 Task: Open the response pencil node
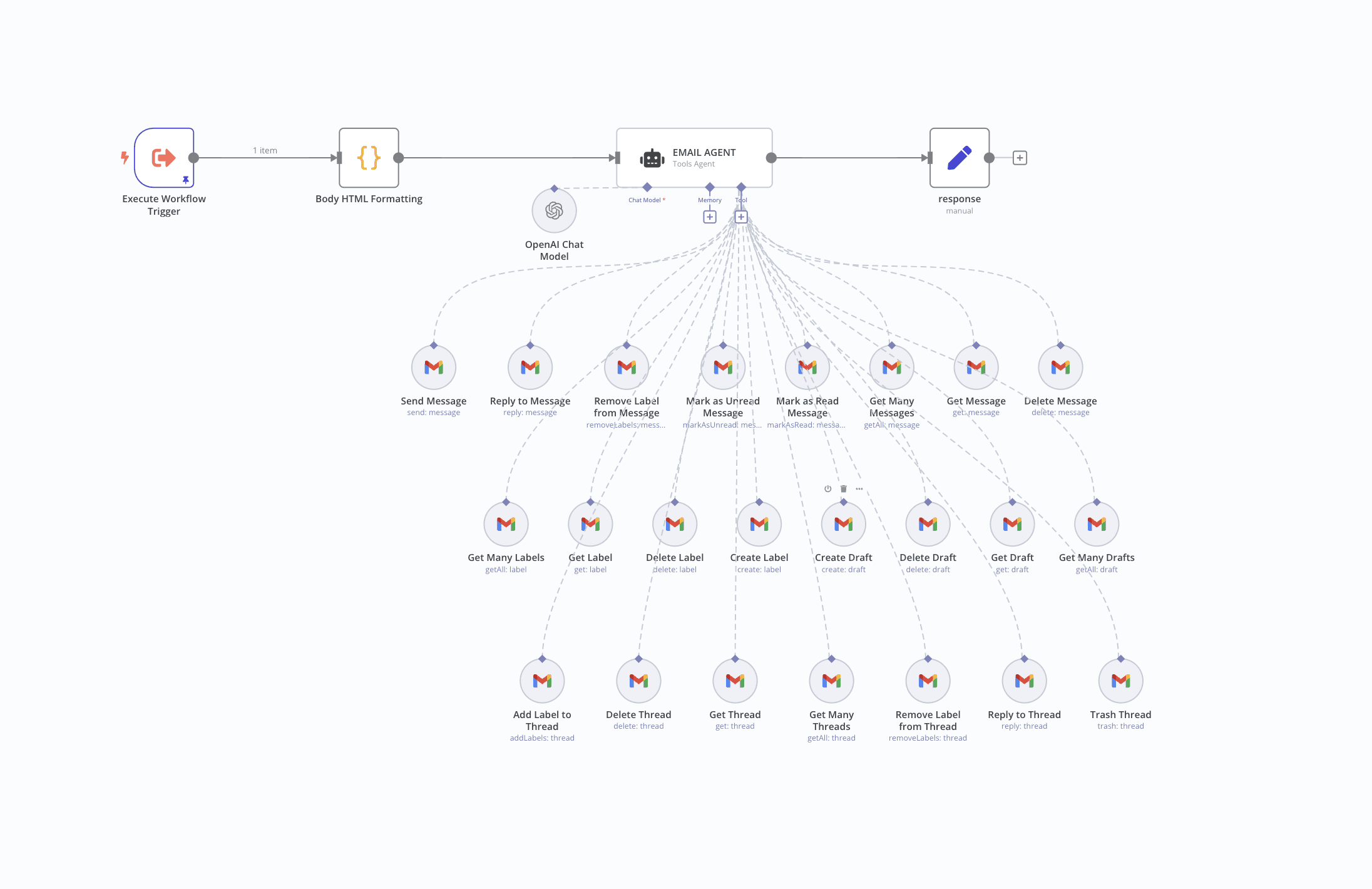960,158
